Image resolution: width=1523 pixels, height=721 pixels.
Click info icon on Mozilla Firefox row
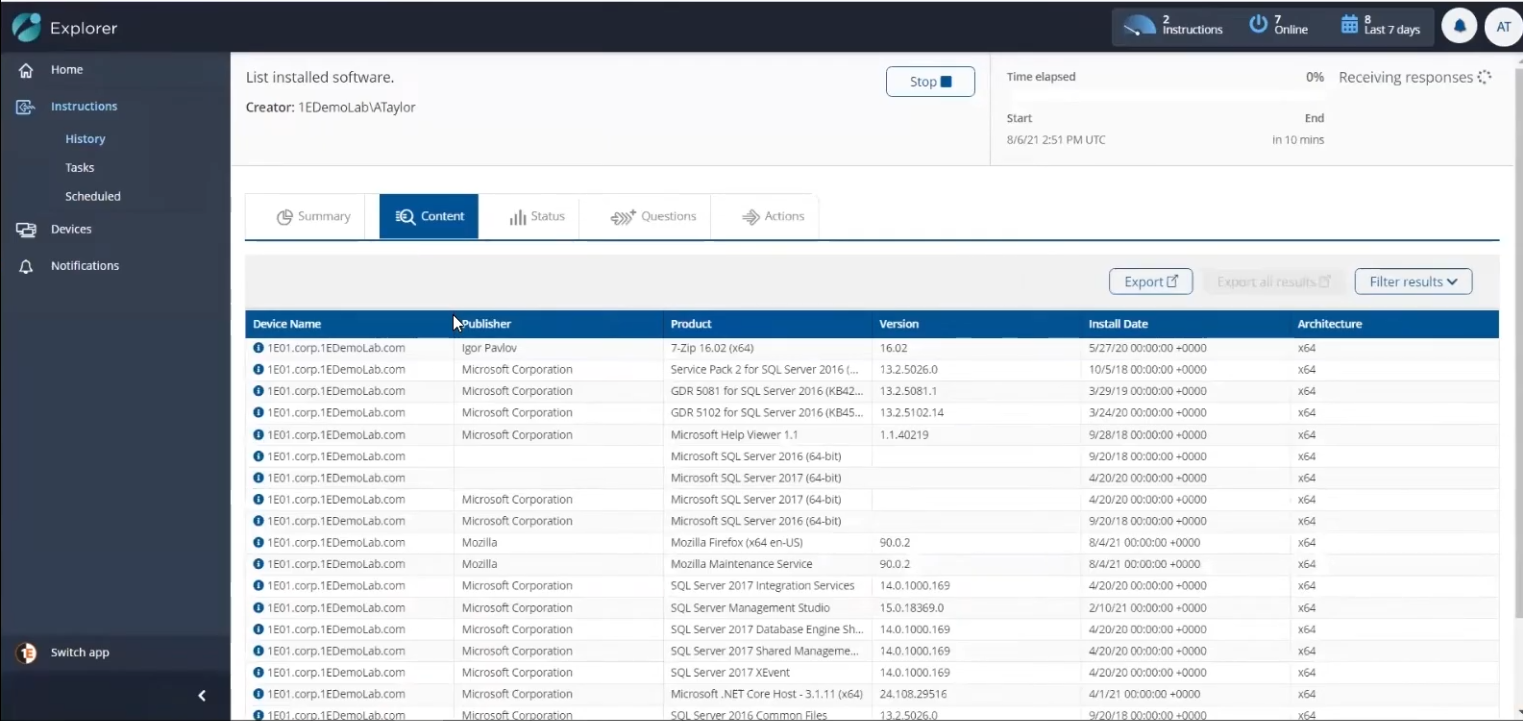[259, 543]
